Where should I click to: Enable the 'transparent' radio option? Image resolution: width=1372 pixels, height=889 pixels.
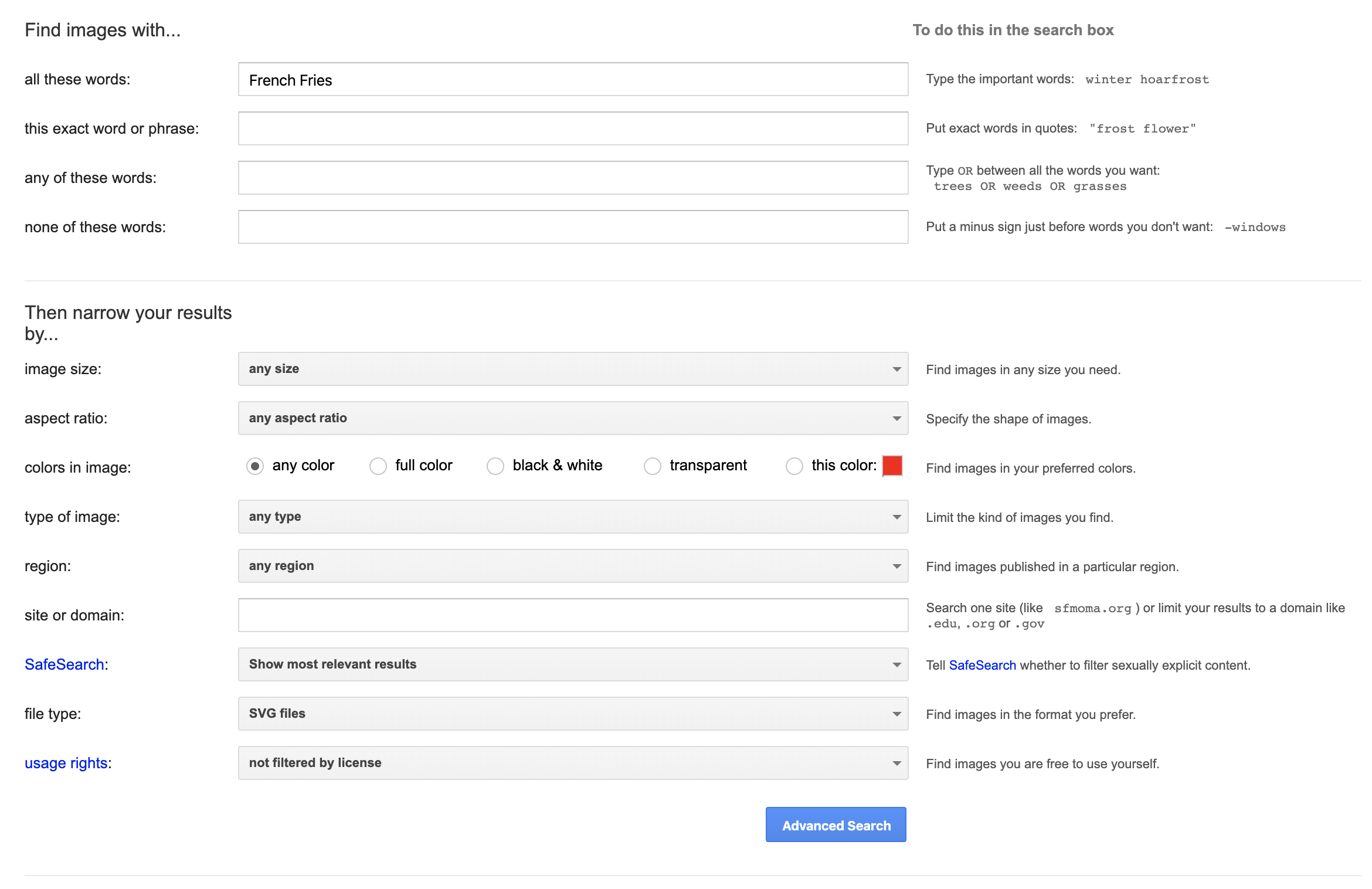652,466
